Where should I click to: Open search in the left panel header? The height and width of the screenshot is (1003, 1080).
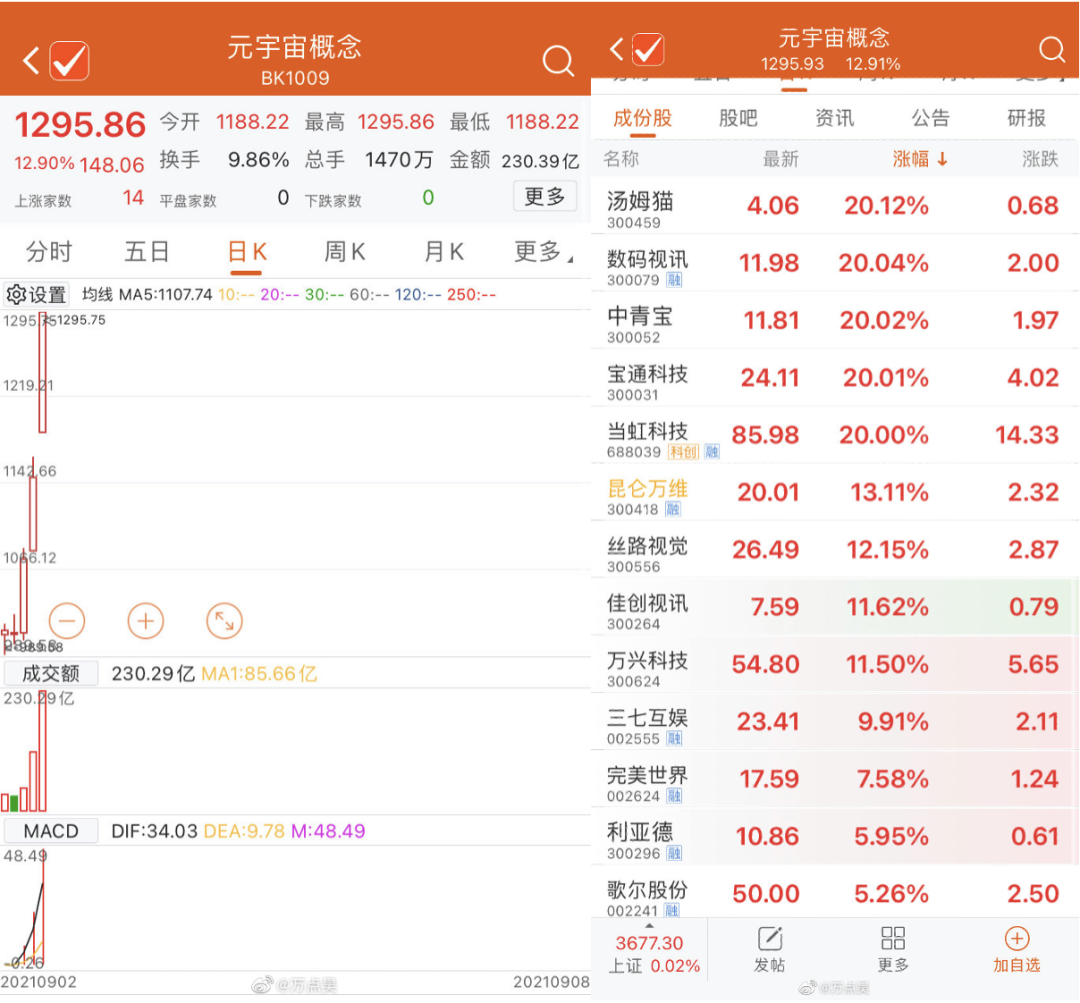558,61
